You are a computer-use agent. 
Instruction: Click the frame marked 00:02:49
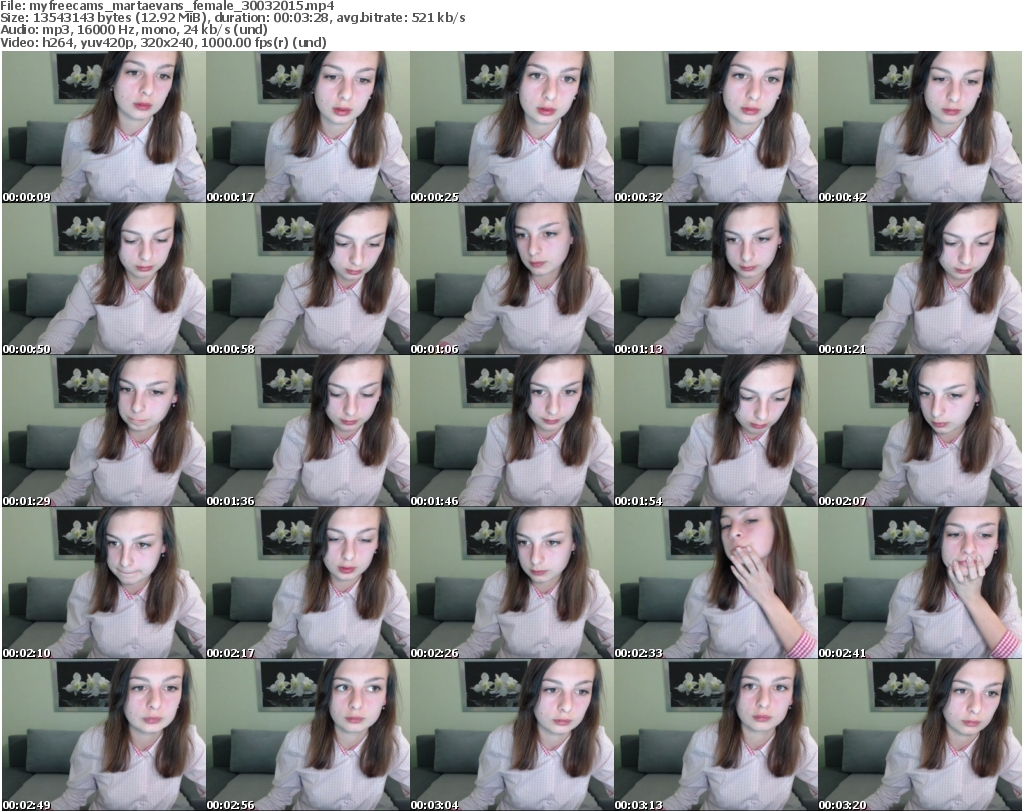point(104,735)
